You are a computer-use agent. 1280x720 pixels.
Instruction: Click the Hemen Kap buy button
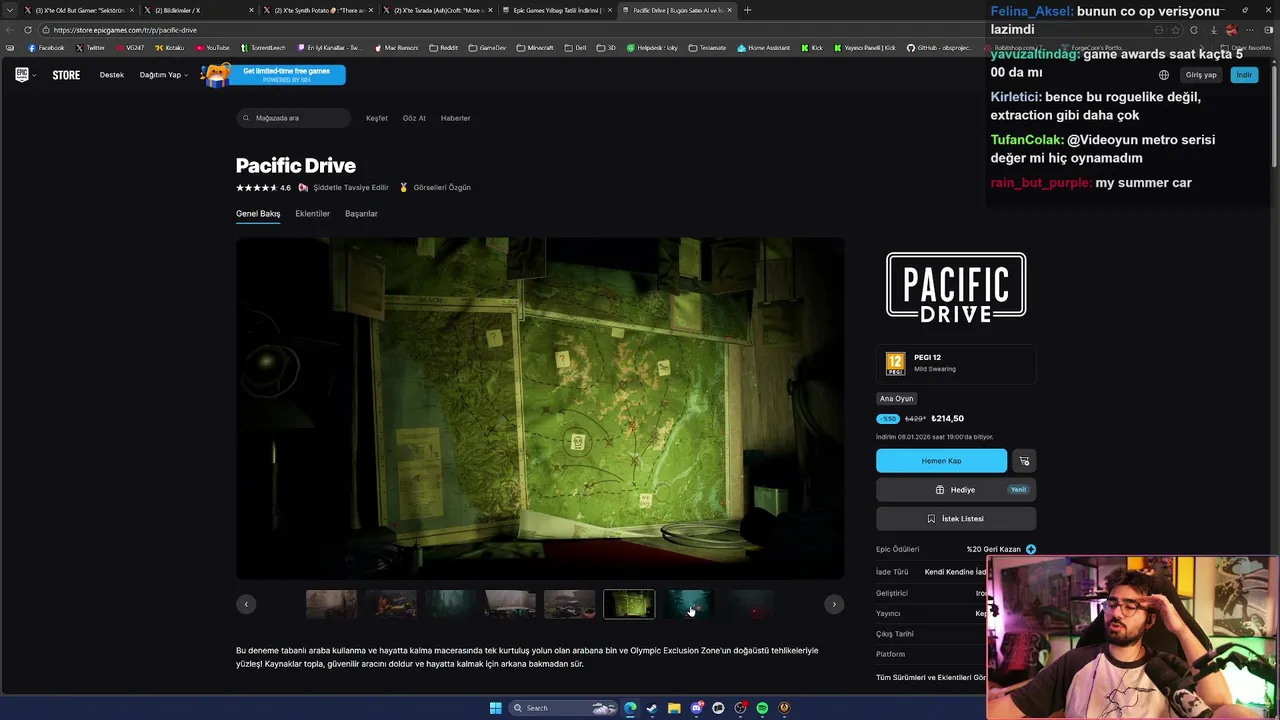pos(941,461)
